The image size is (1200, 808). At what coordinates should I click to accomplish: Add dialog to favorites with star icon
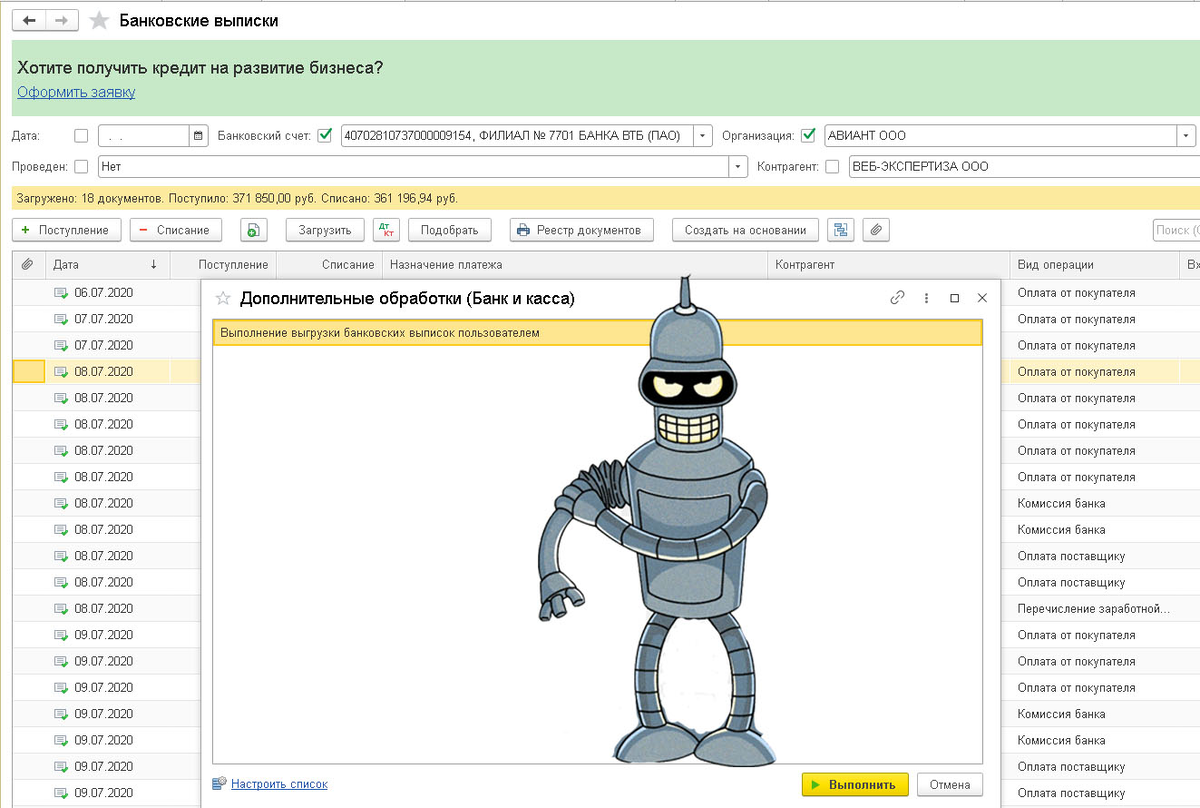tap(223, 298)
